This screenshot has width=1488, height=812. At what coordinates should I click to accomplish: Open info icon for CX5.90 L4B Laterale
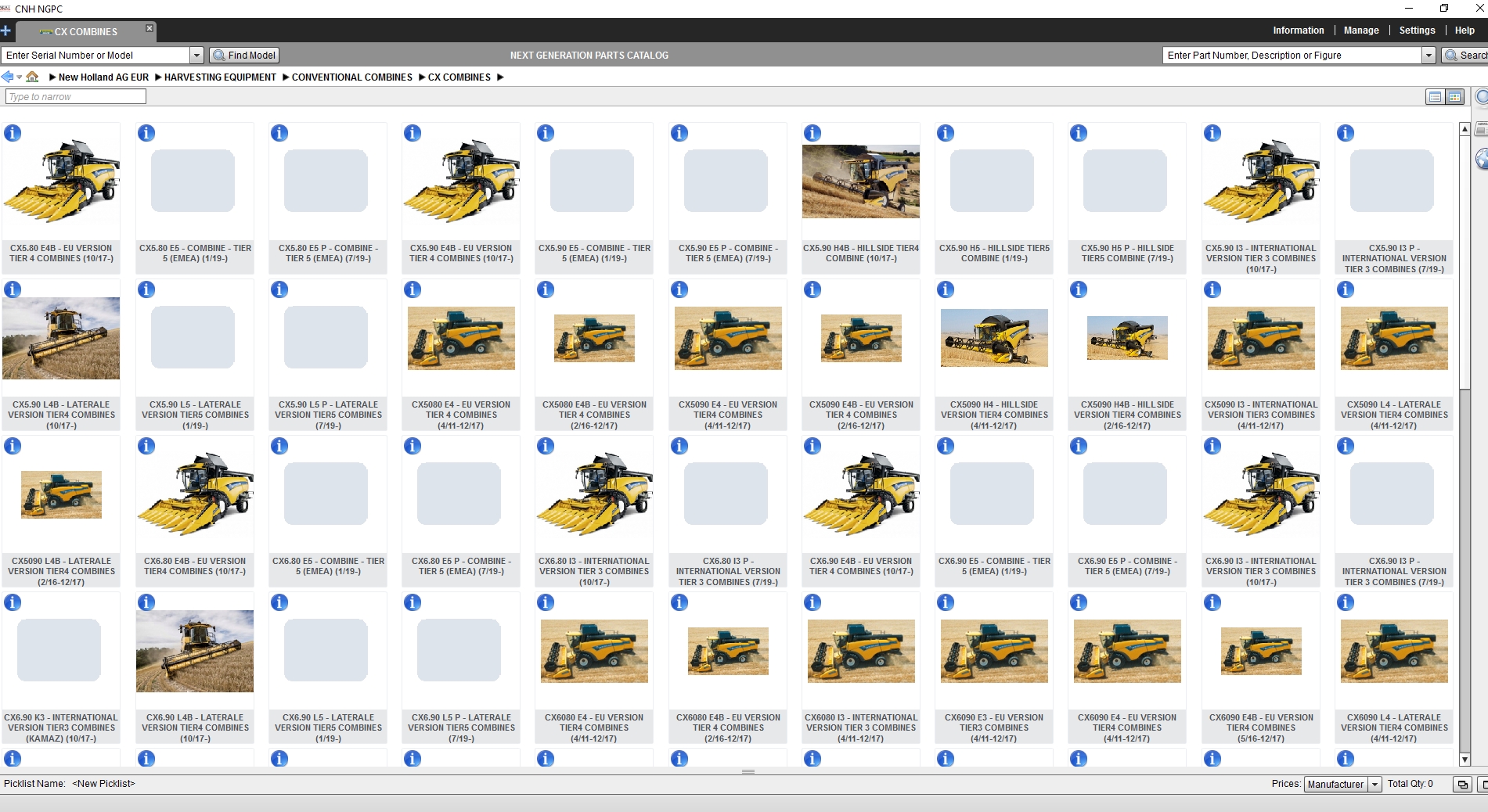13,289
